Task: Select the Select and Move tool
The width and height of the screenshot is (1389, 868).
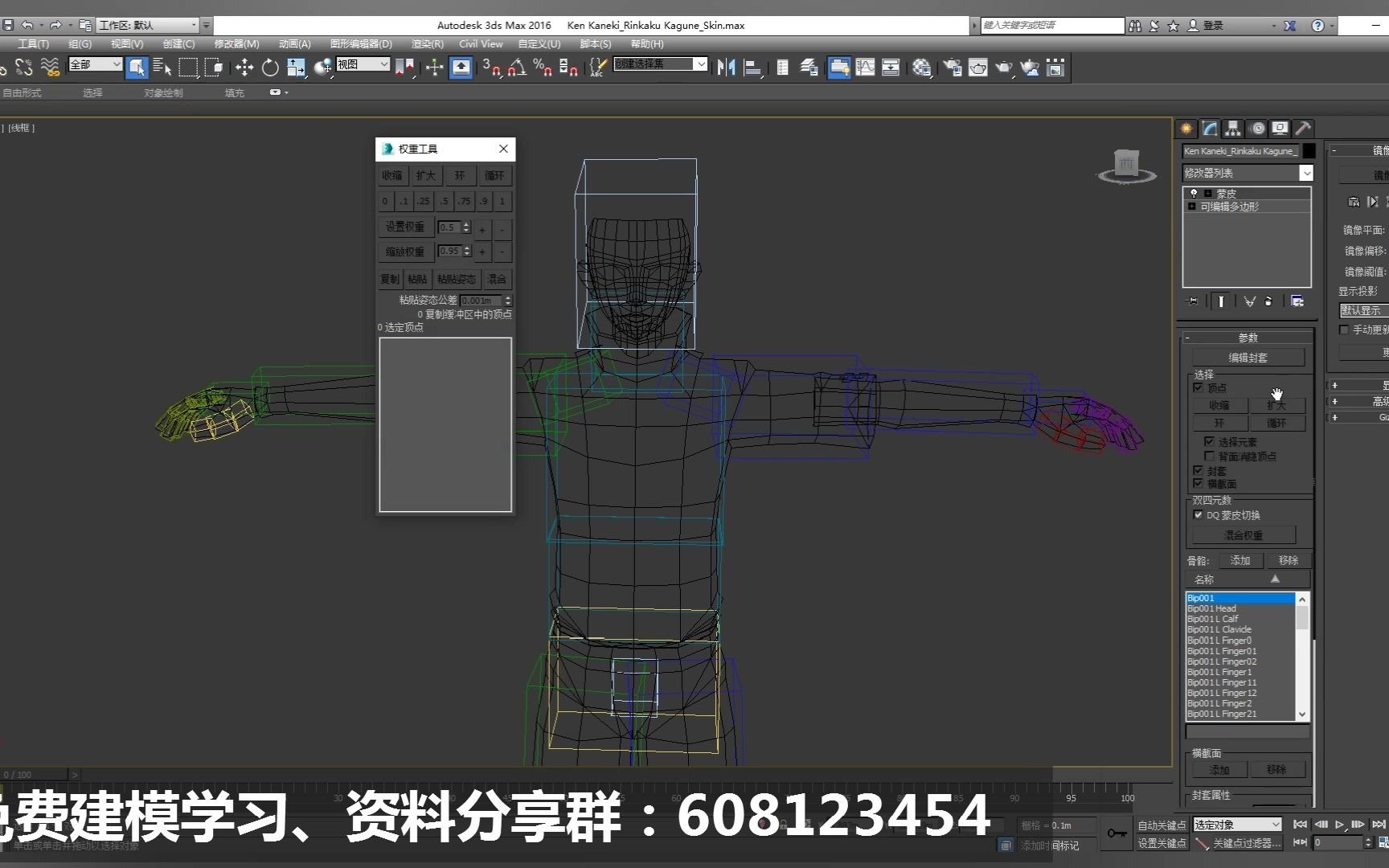Action: (x=244, y=68)
